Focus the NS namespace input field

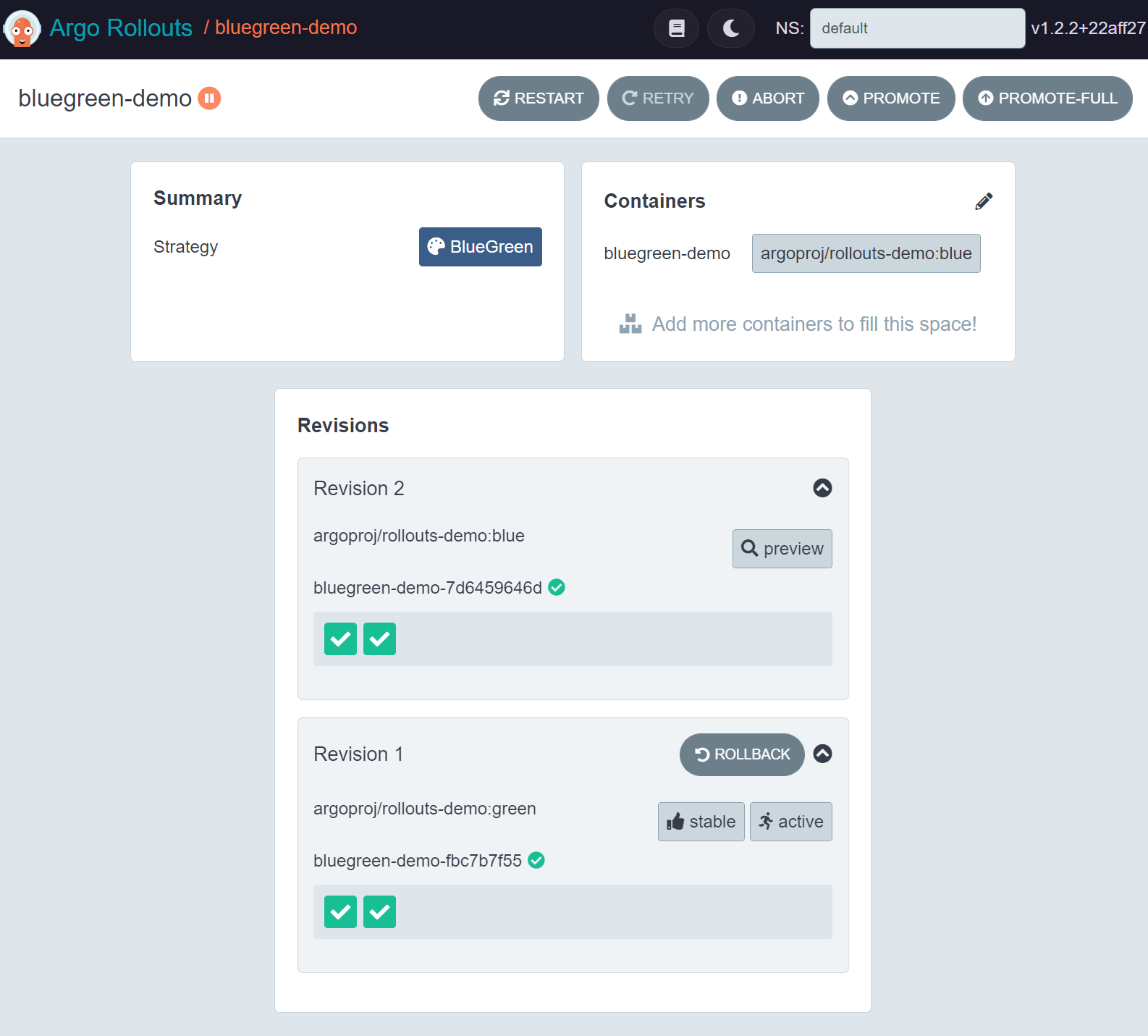[x=917, y=28]
